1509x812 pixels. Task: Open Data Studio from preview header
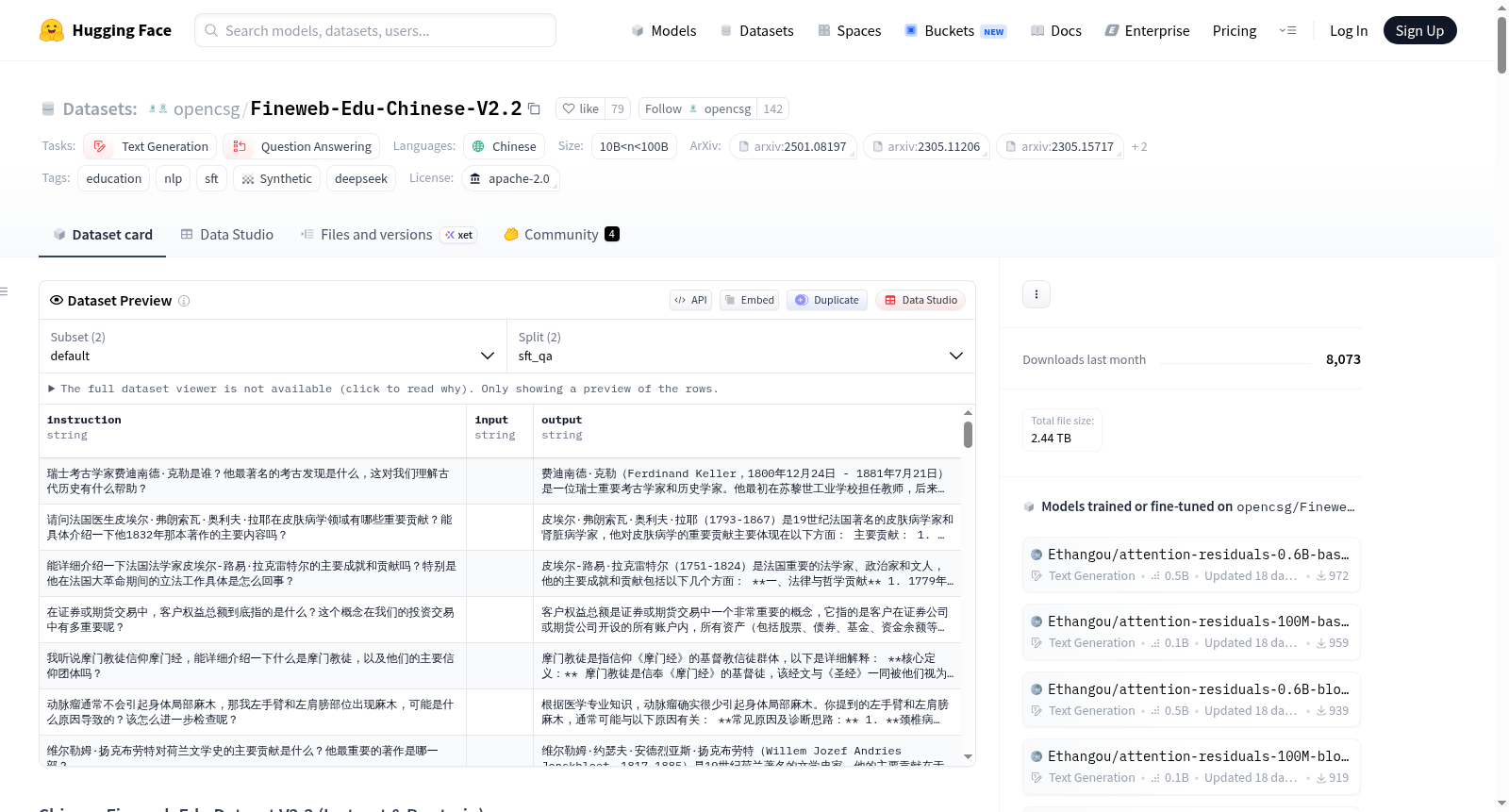click(x=920, y=300)
